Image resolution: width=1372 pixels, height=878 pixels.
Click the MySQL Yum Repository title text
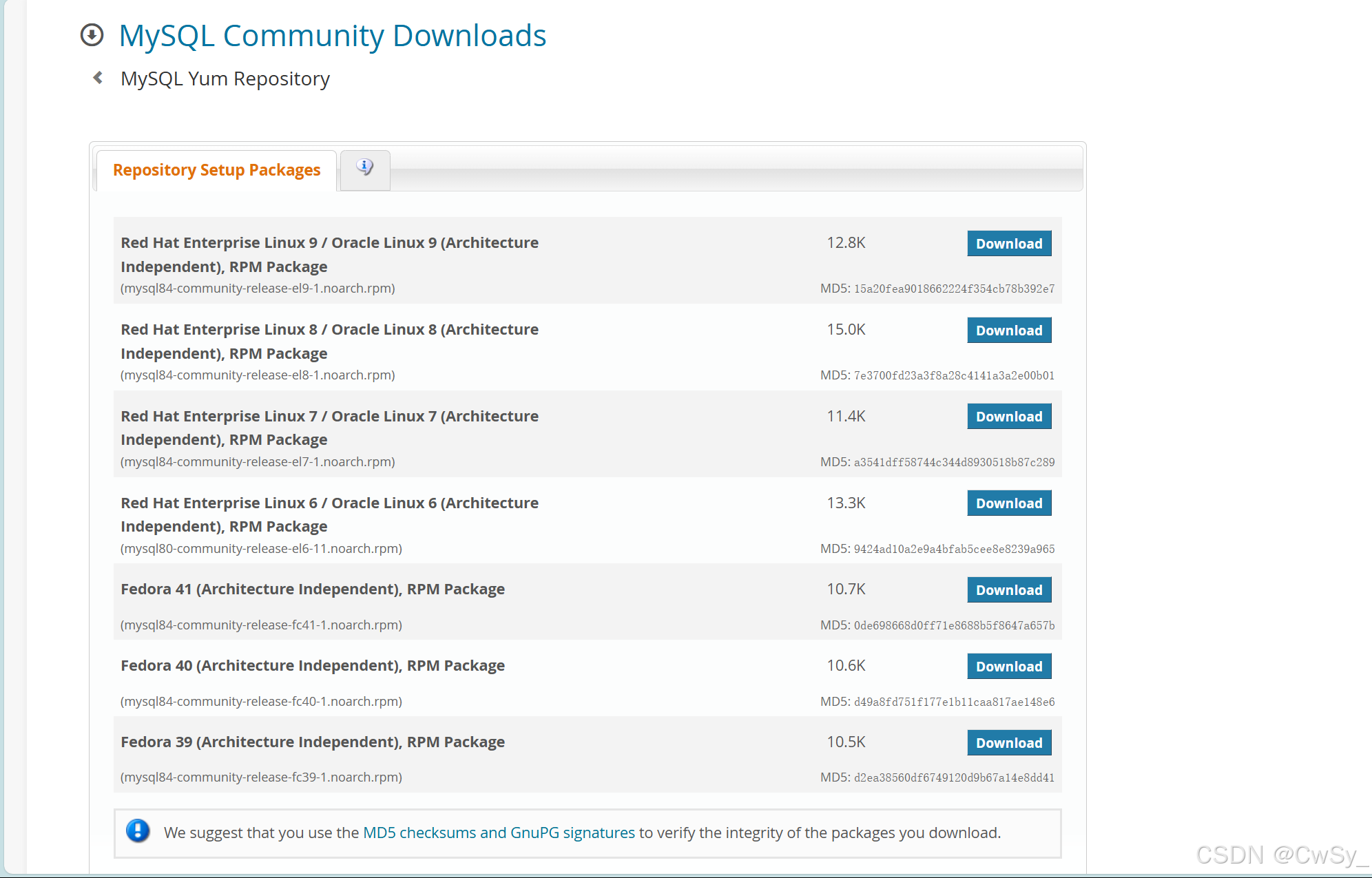point(225,79)
